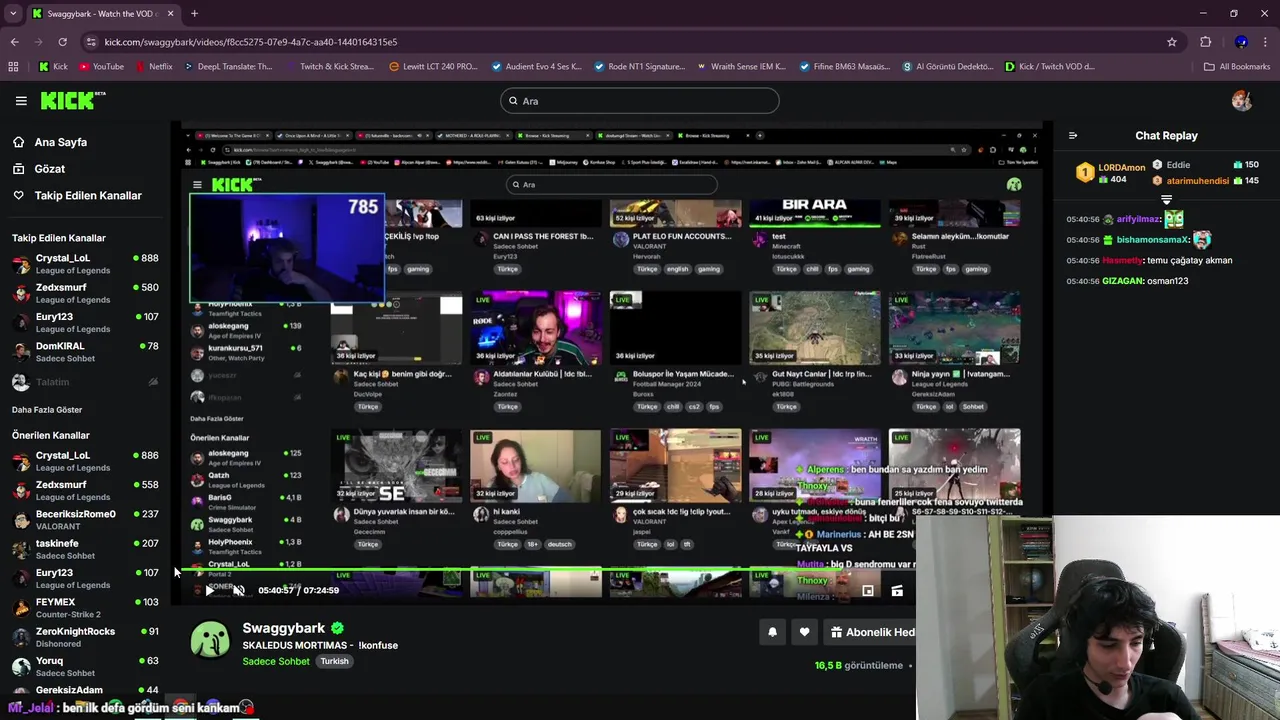Viewport: 1280px width, 720px height.
Task: Open the Netflix bookmark
Action: 152,67
